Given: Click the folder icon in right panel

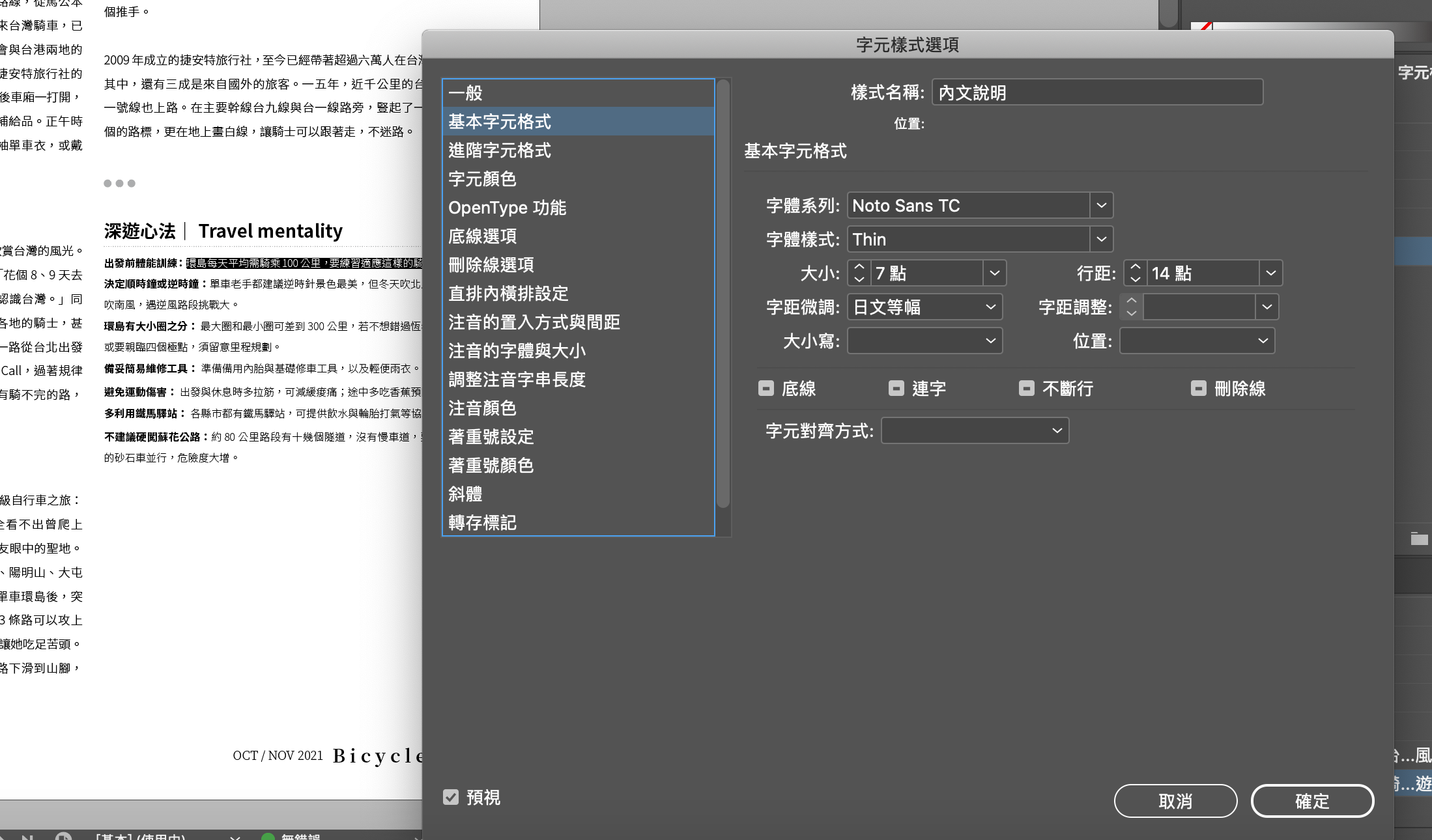Looking at the screenshot, I should 1419,539.
